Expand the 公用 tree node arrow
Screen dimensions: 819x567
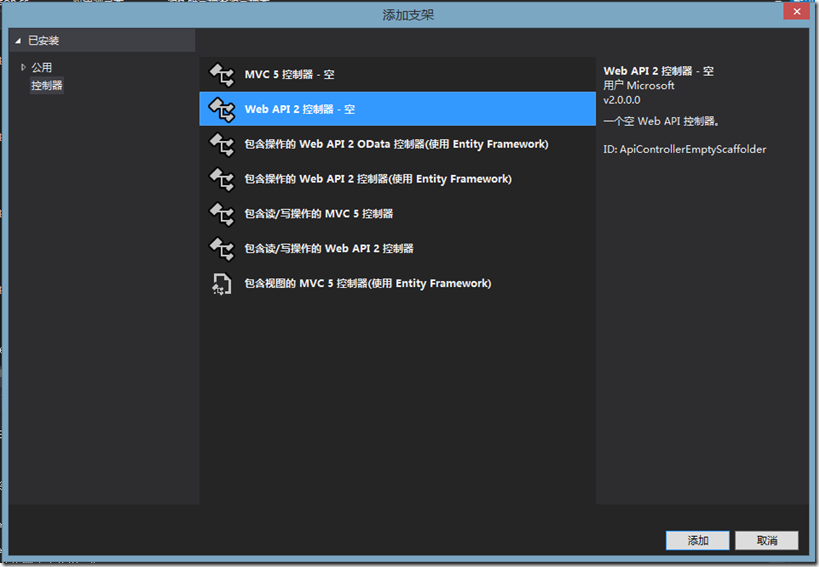point(23,67)
